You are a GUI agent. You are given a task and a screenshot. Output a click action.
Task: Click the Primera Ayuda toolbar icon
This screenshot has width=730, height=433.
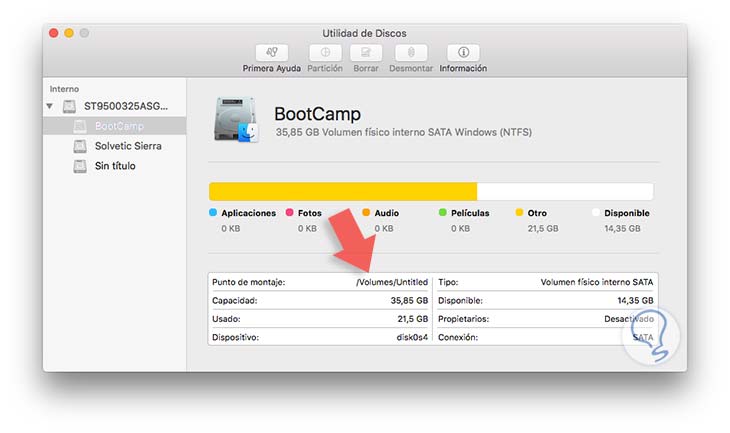[x=271, y=53]
